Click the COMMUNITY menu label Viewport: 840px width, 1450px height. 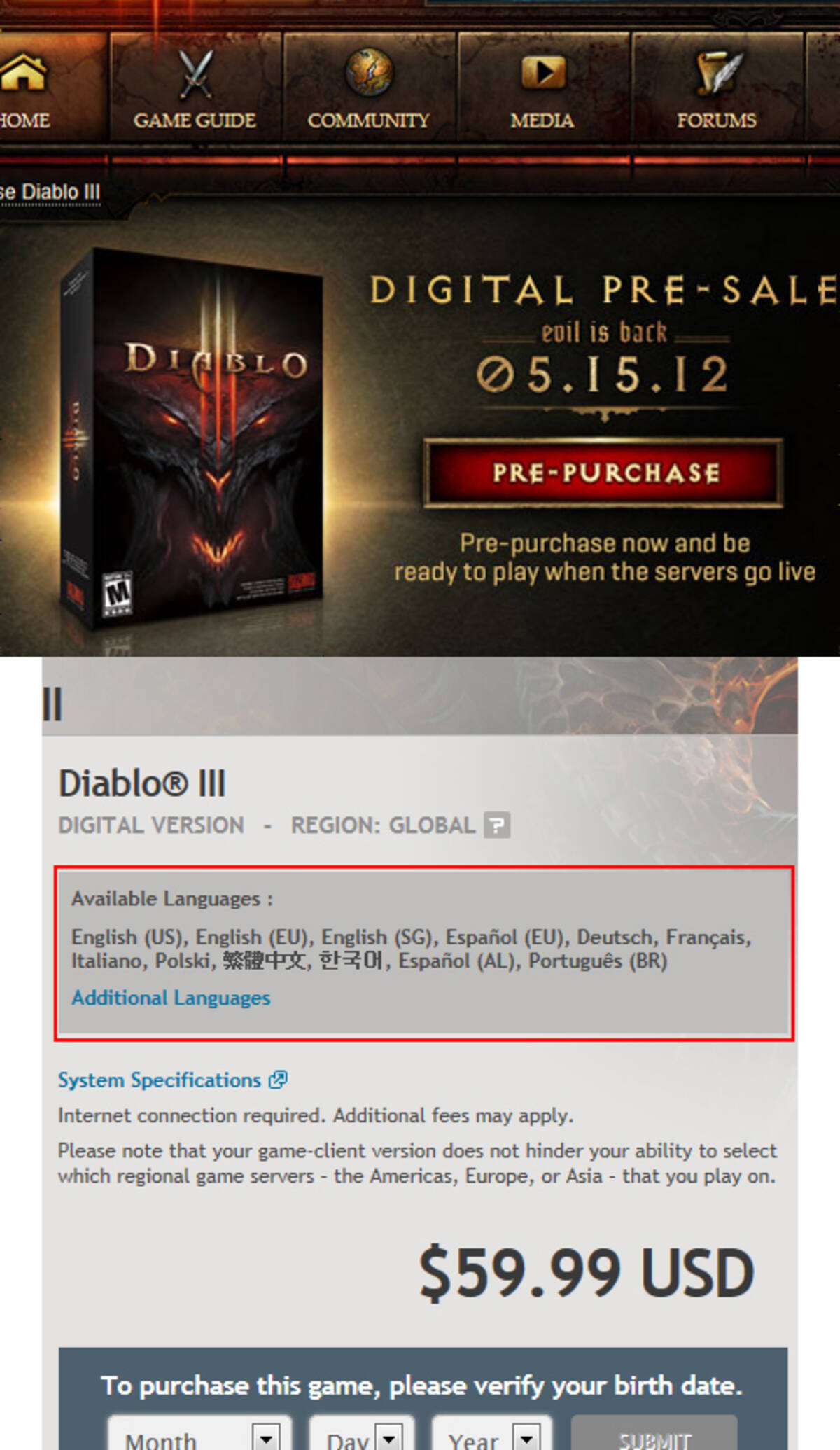tap(368, 120)
